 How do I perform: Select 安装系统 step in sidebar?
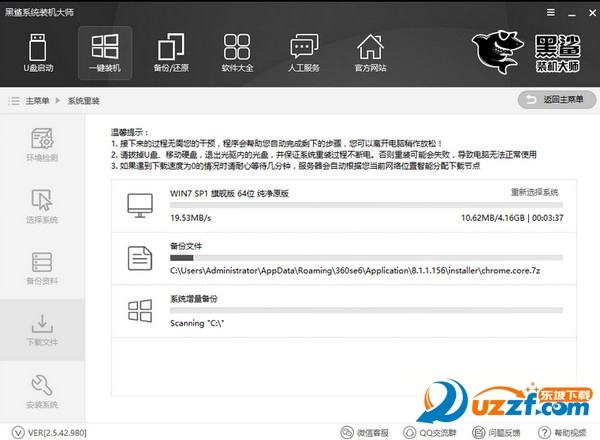42,391
